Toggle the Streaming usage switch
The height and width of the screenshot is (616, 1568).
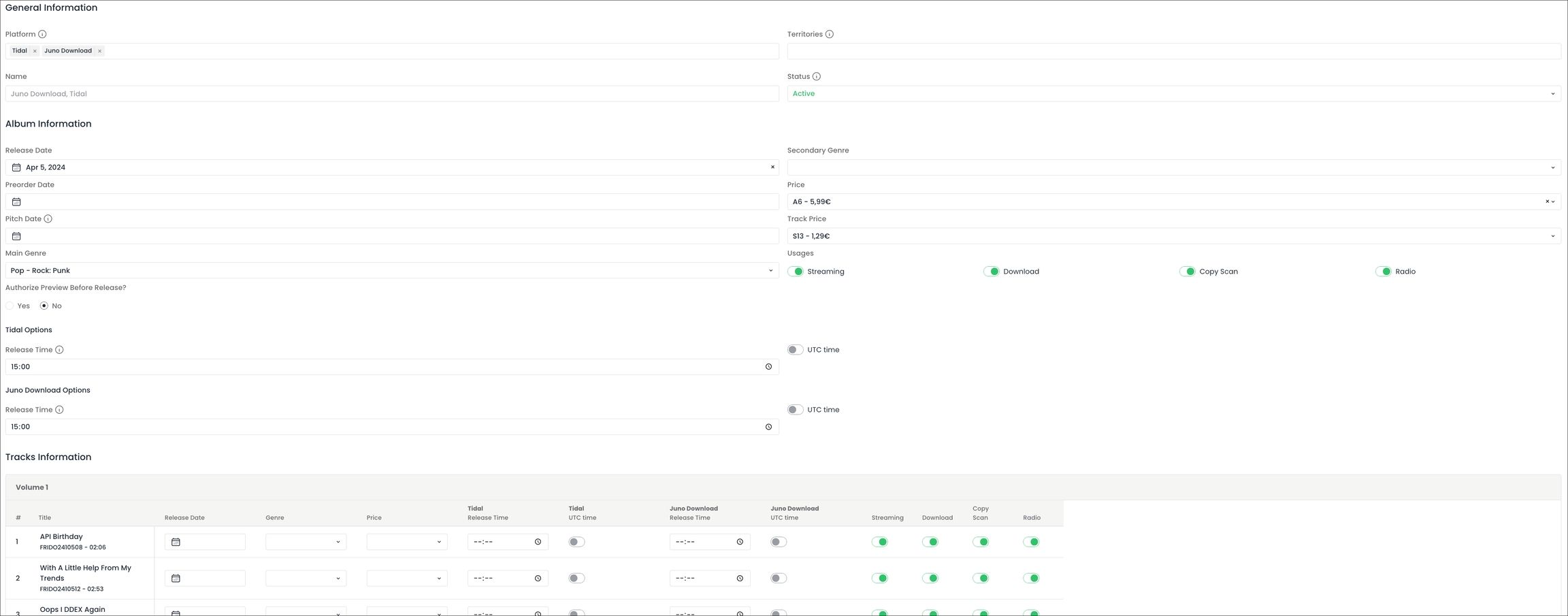pos(795,272)
